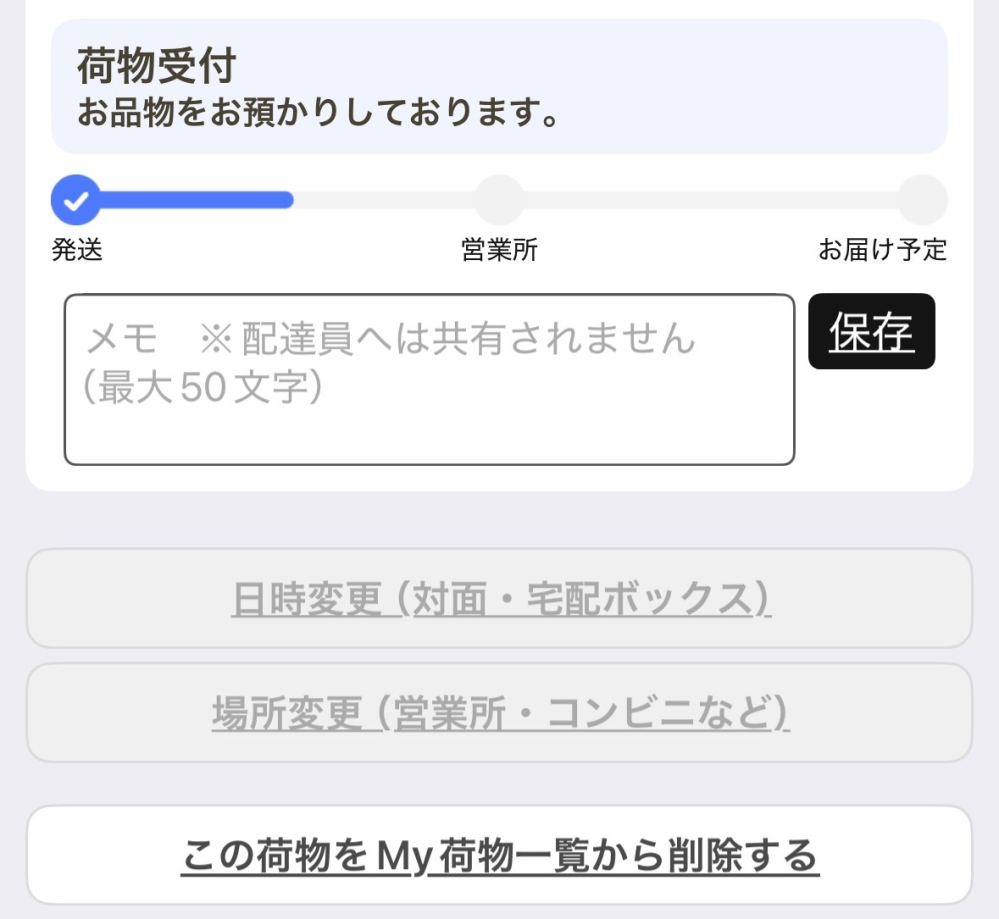Image resolution: width=999 pixels, height=919 pixels.
Task: Tap the memo text input area
Action: click(x=430, y=375)
